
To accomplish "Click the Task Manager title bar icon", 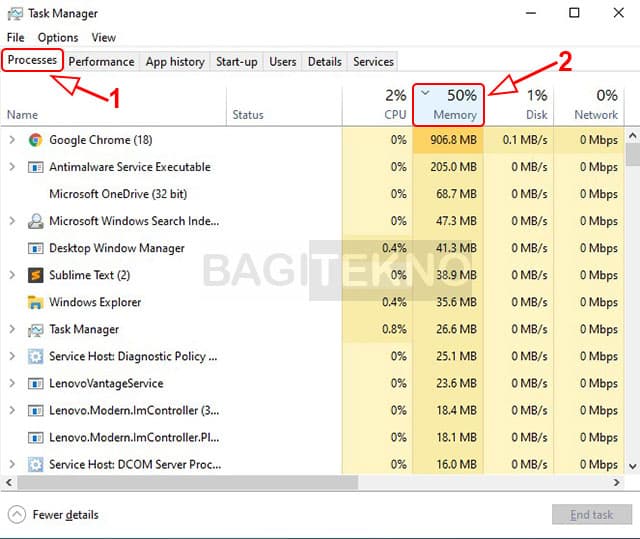I will pyautogui.click(x=15, y=13).
